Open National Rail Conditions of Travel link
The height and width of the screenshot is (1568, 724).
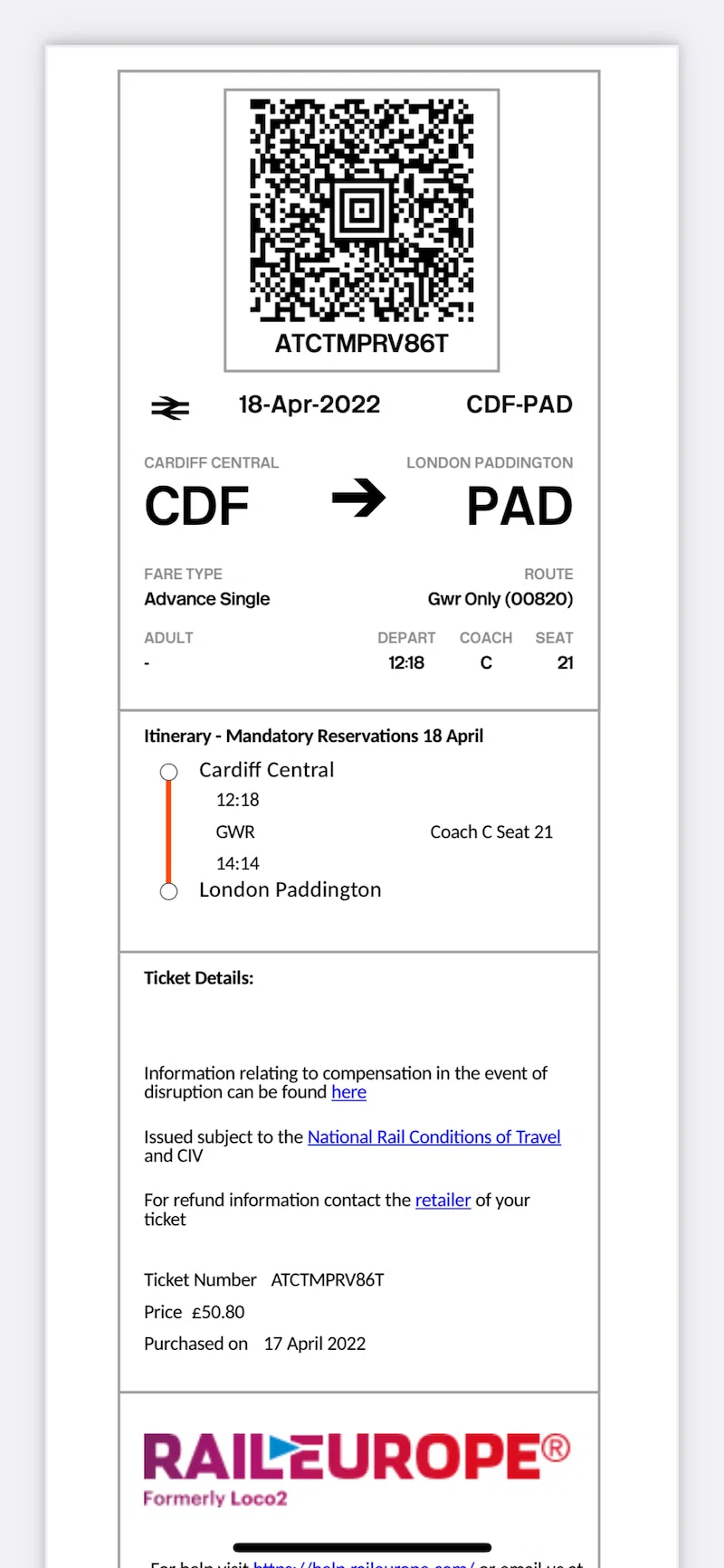(x=434, y=1136)
